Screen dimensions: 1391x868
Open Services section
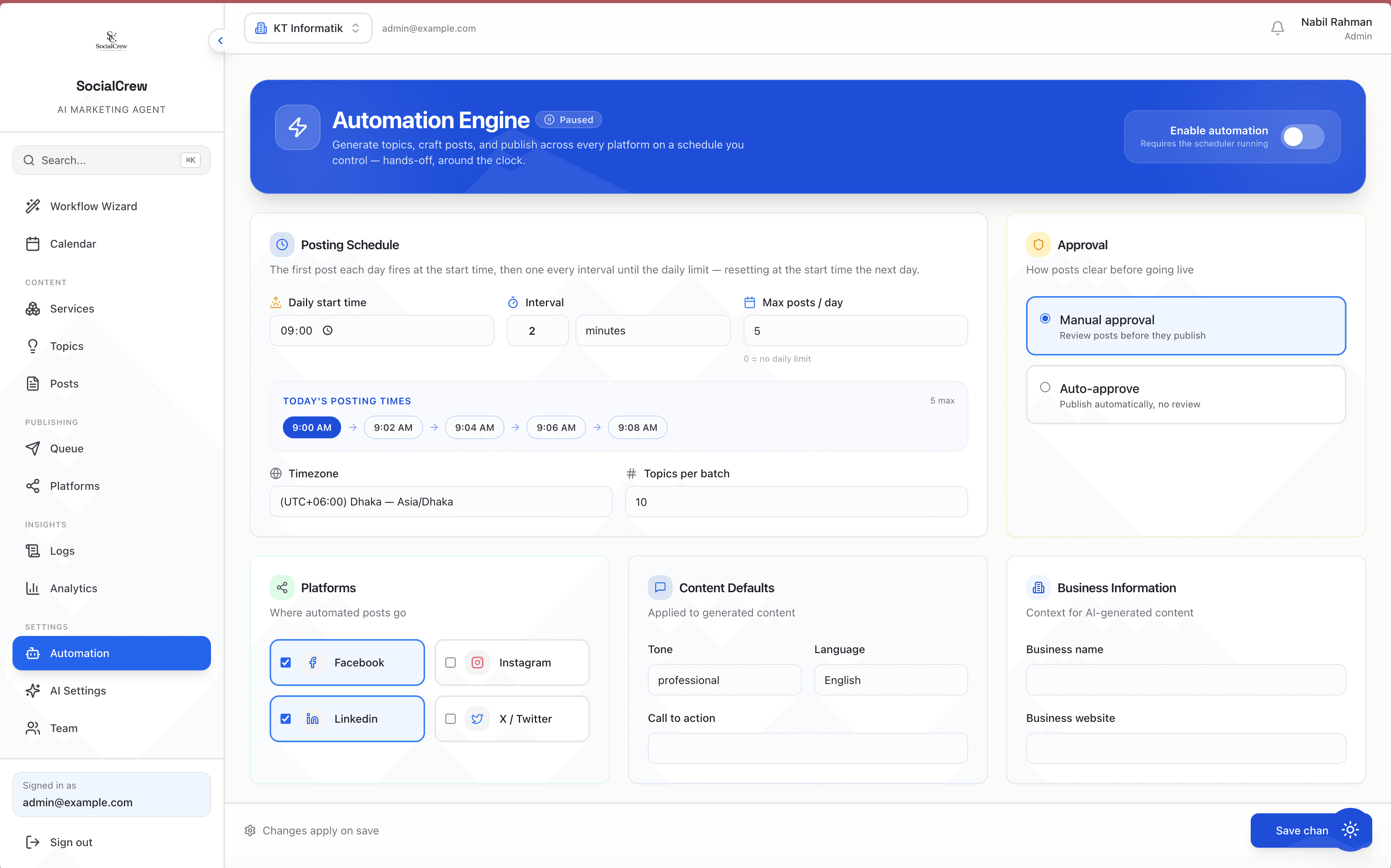(111, 309)
